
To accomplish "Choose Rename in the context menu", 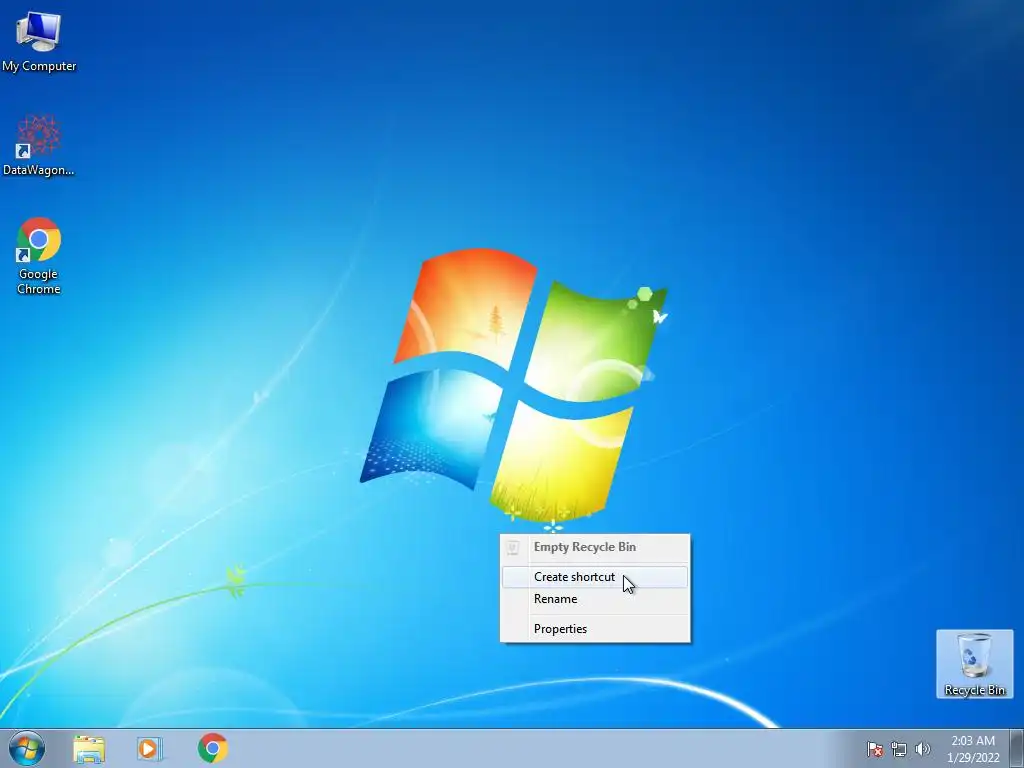I will pyautogui.click(x=594, y=599).
